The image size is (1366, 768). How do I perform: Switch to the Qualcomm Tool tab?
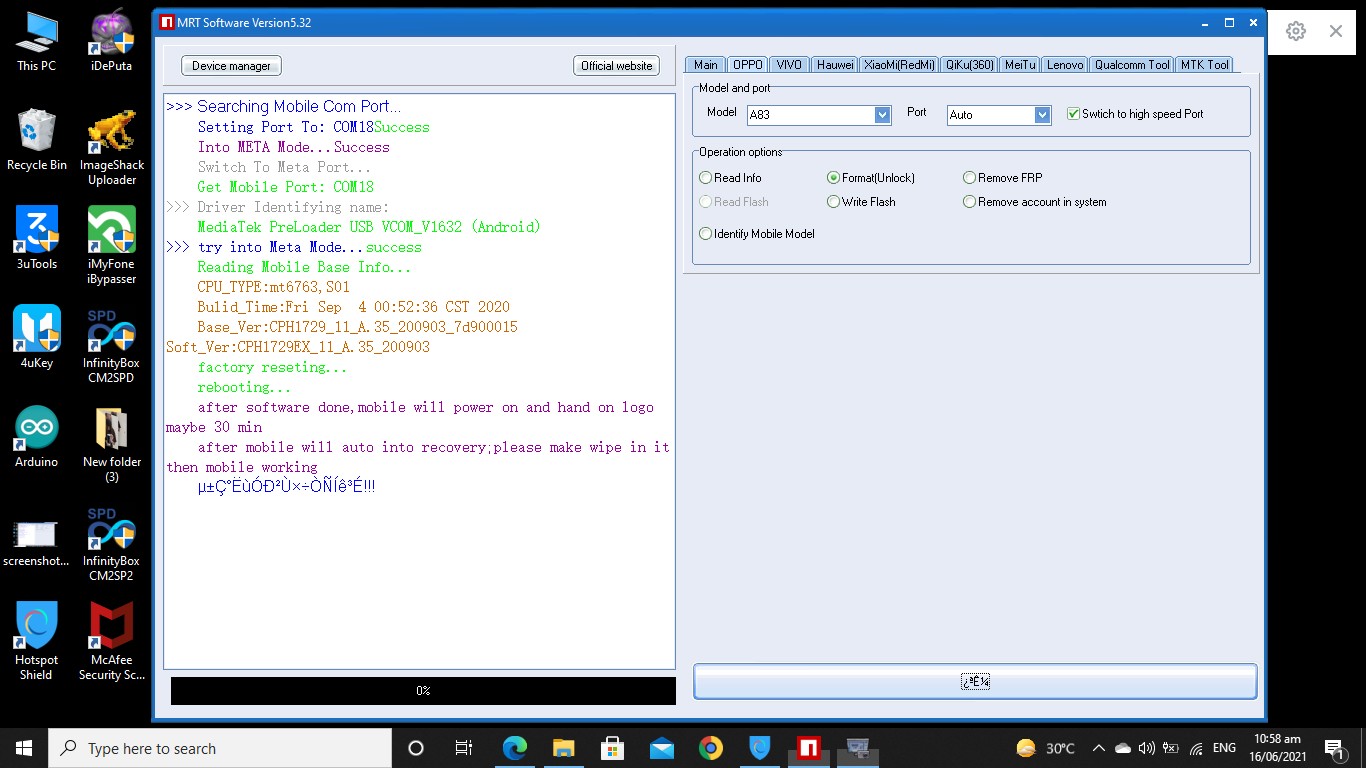coord(1132,65)
